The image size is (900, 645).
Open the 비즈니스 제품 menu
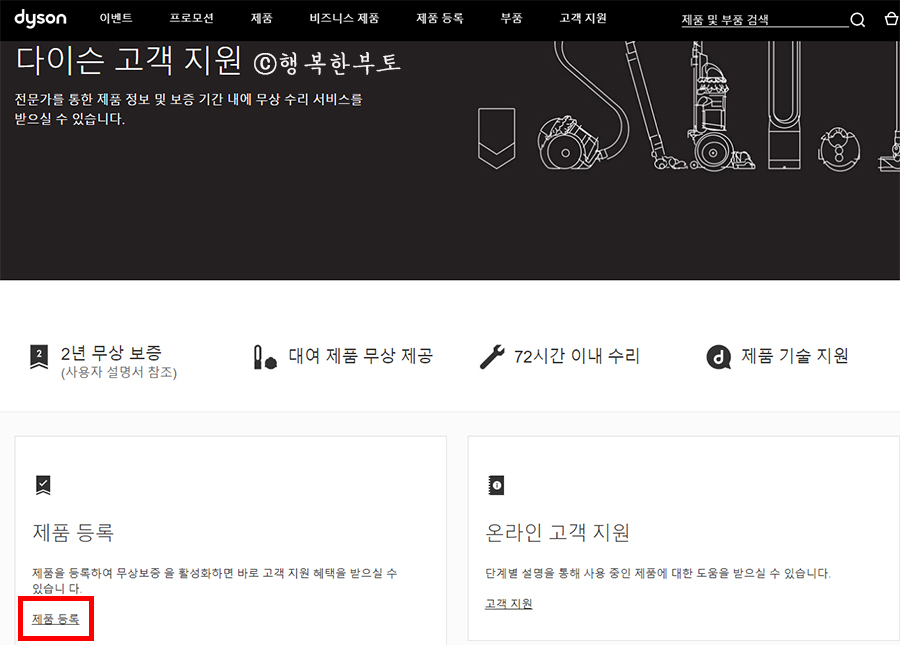coord(344,18)
